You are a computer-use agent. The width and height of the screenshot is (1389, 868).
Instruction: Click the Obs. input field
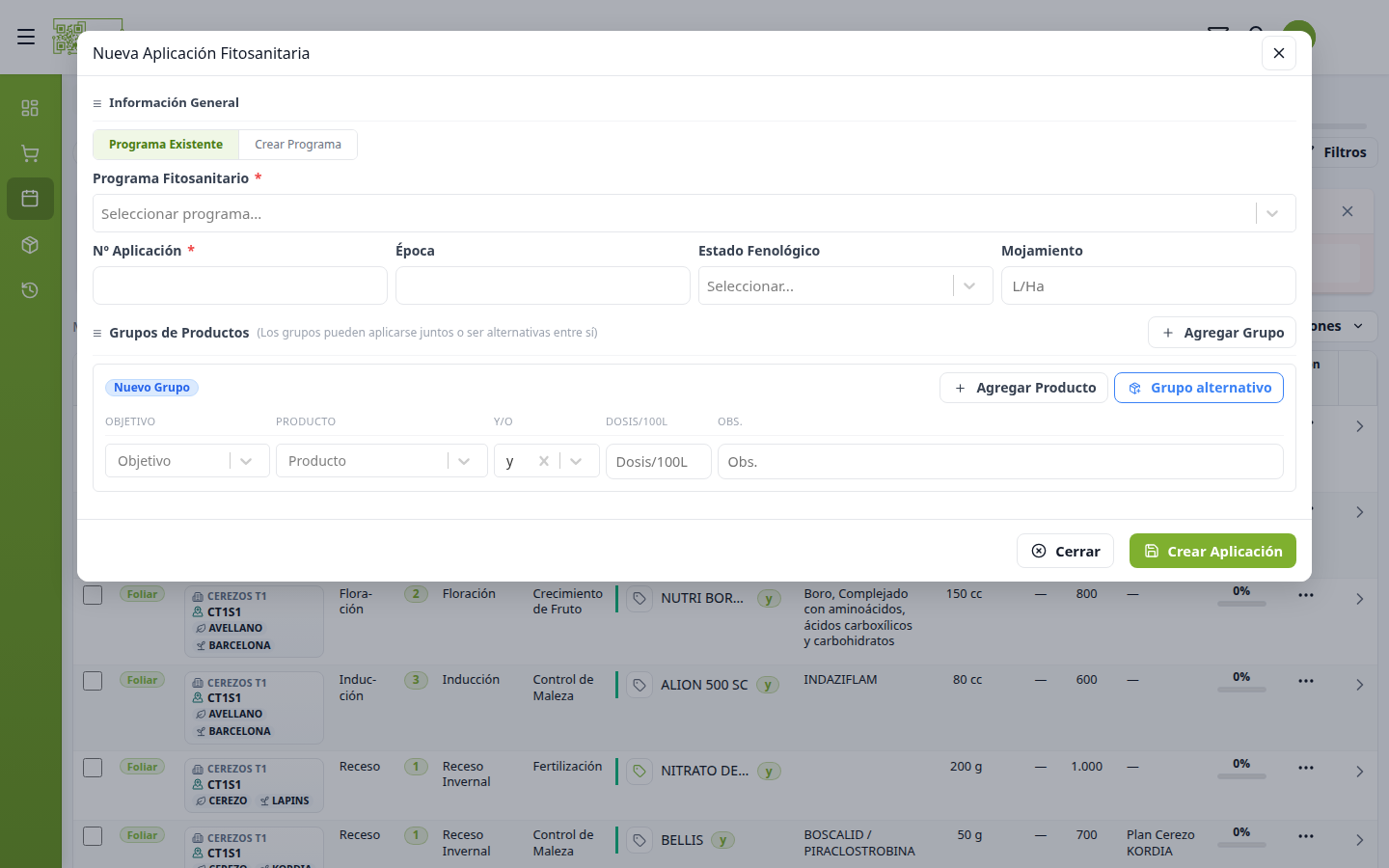[1000, 461]
